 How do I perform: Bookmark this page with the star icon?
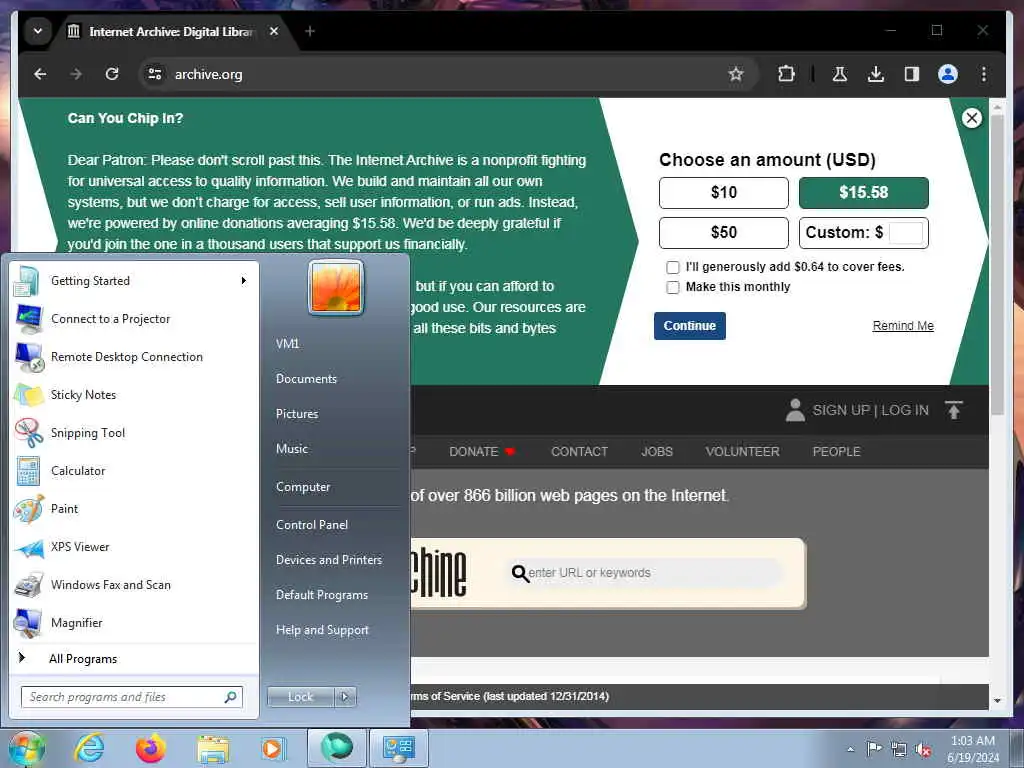pos(736,74)
